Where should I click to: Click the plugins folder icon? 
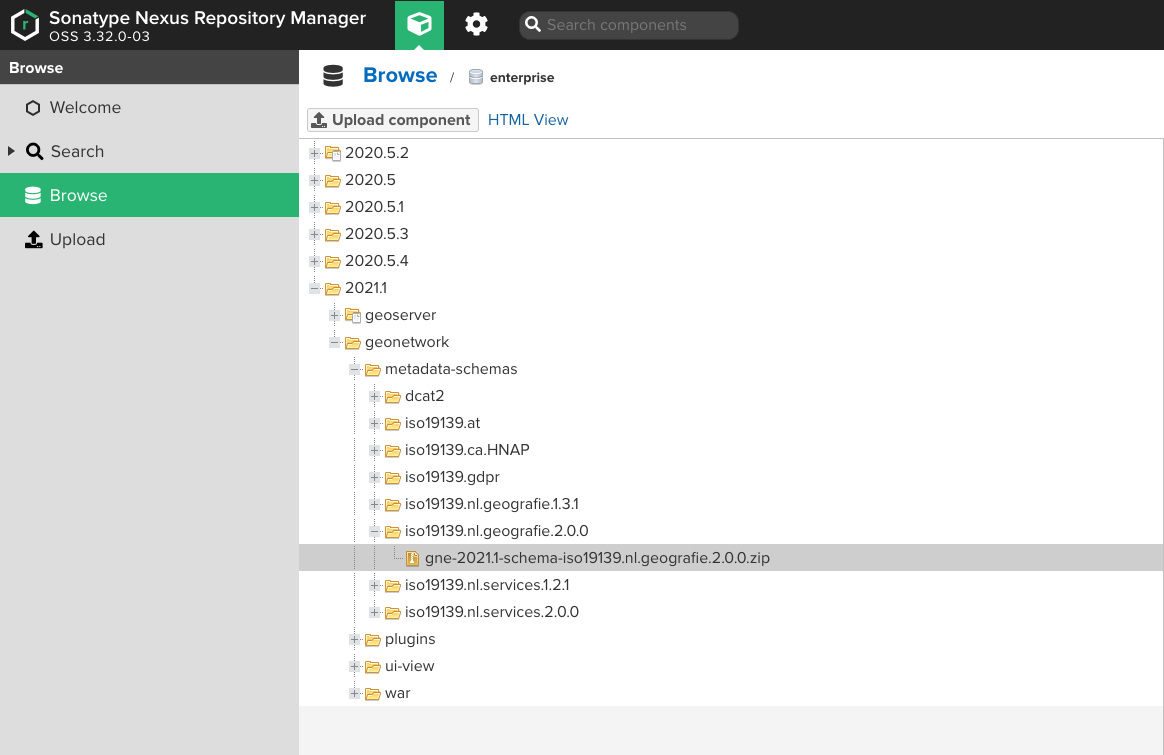(x=373, y=640)
